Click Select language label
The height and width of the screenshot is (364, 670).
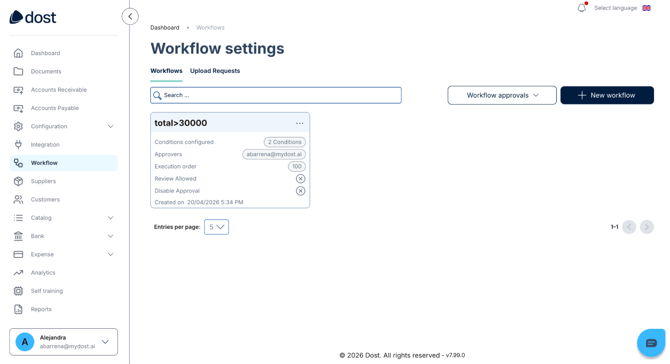(615, 8)
